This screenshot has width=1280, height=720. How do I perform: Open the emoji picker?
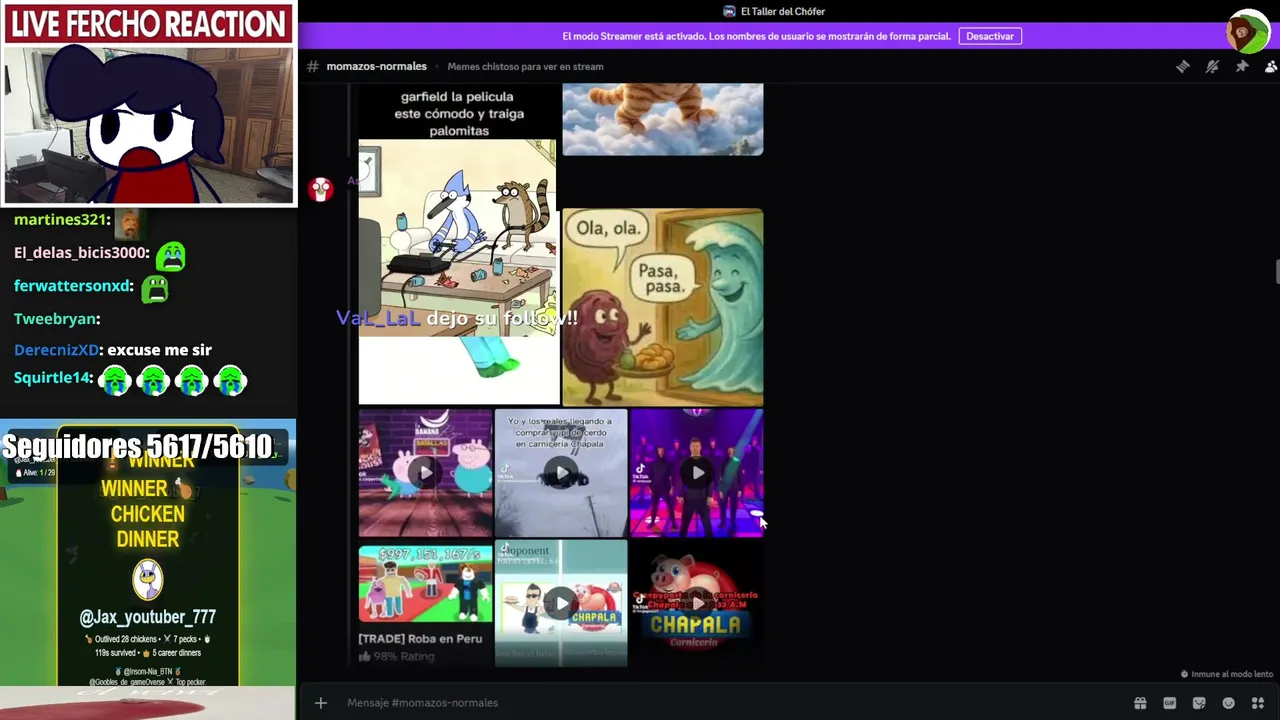click(x=1229, y=703)
